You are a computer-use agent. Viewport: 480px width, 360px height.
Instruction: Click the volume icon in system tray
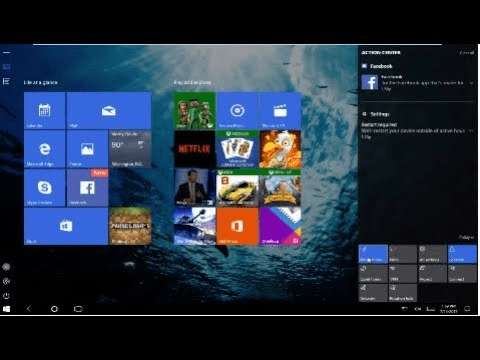[x=417, y=309]
